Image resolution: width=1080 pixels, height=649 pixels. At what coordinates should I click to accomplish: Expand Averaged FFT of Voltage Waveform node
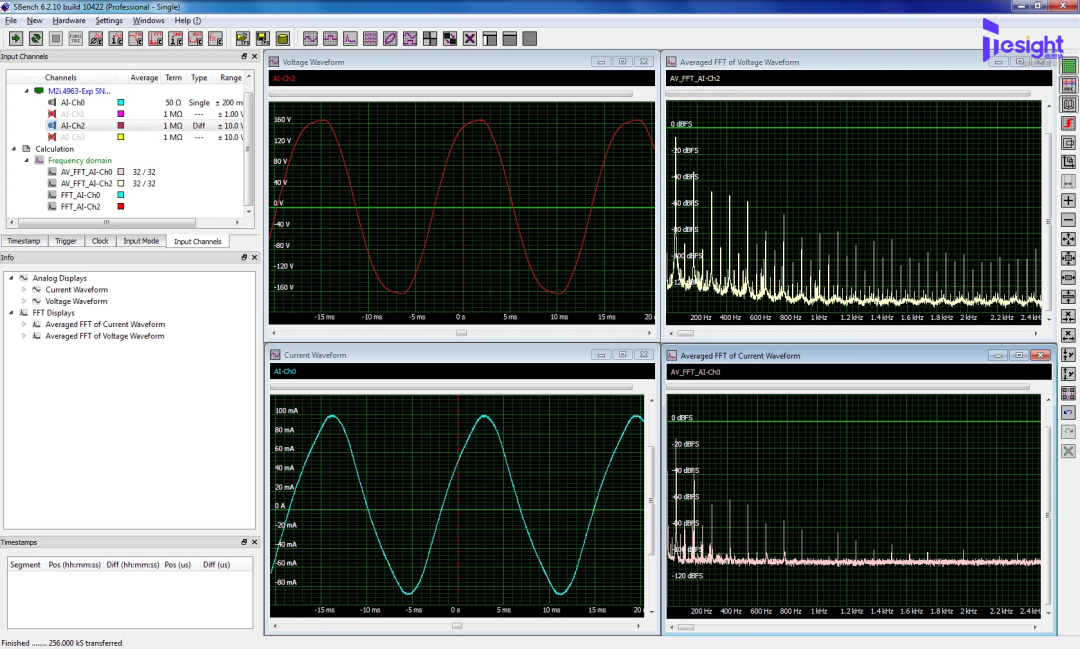[x=24, y=336]
